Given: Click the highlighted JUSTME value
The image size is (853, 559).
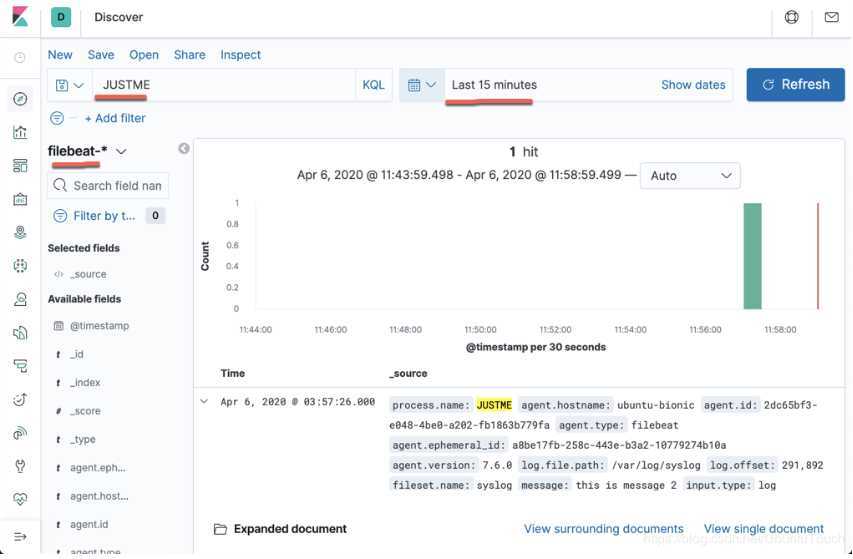Looking at the screenshot, I should (x=494, y=405).
